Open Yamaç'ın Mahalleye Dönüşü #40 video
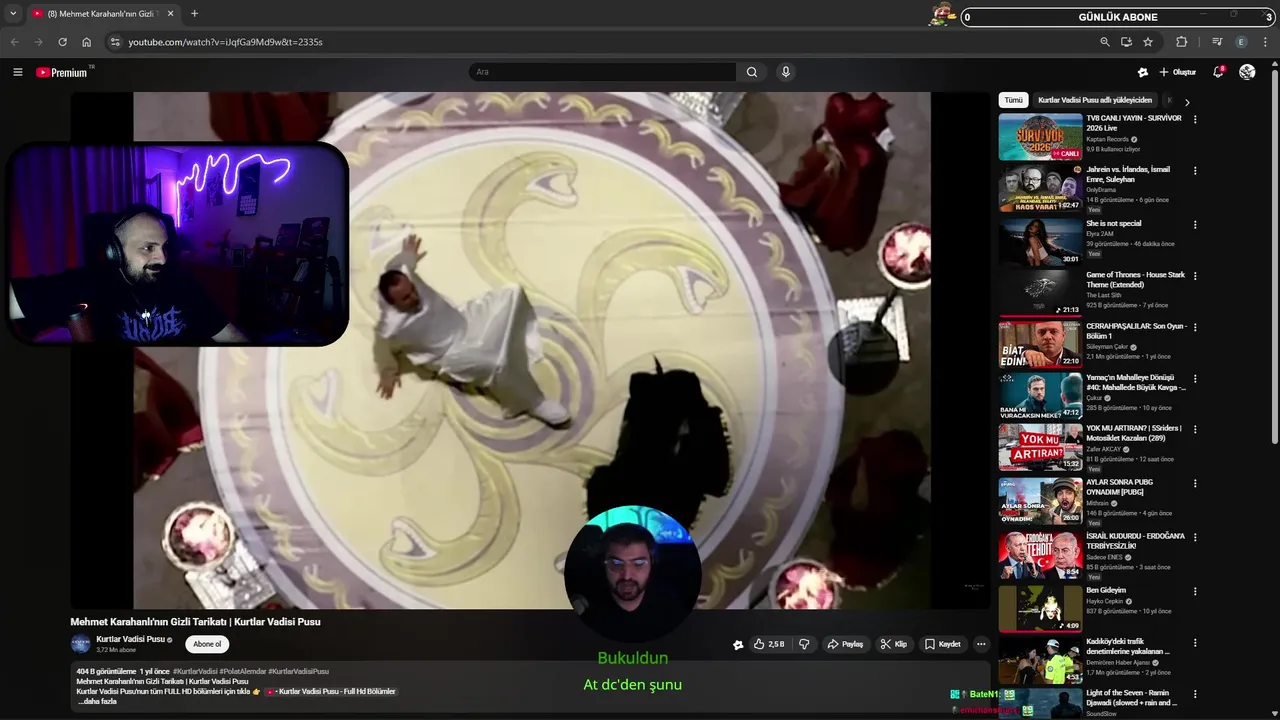Image resolution: width=1280 pixels, height=720 pixels. point(1136,382)
